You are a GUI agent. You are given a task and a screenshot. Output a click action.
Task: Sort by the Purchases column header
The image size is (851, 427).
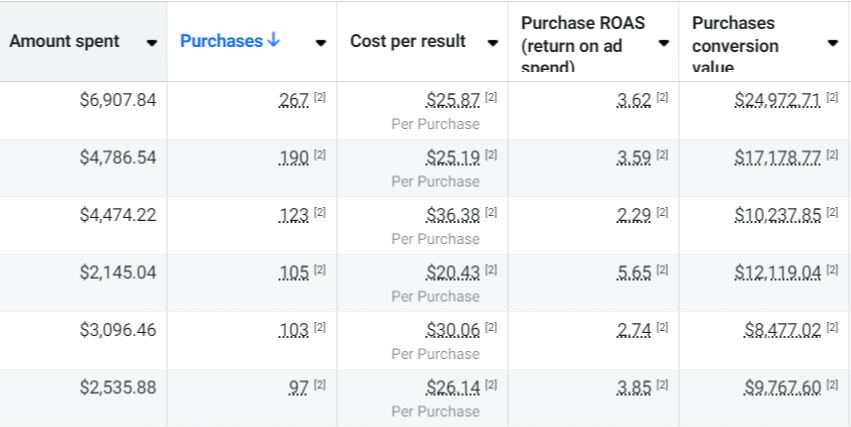(x=222, y=41)
